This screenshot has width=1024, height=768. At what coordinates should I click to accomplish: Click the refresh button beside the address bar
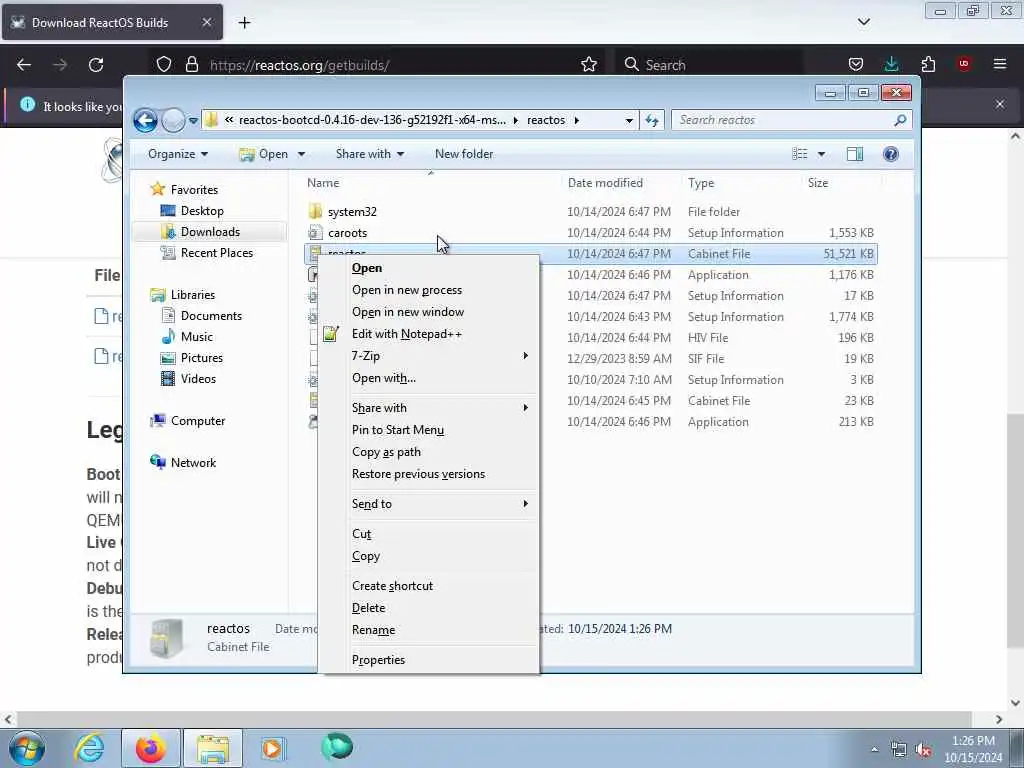coord(652,120)
